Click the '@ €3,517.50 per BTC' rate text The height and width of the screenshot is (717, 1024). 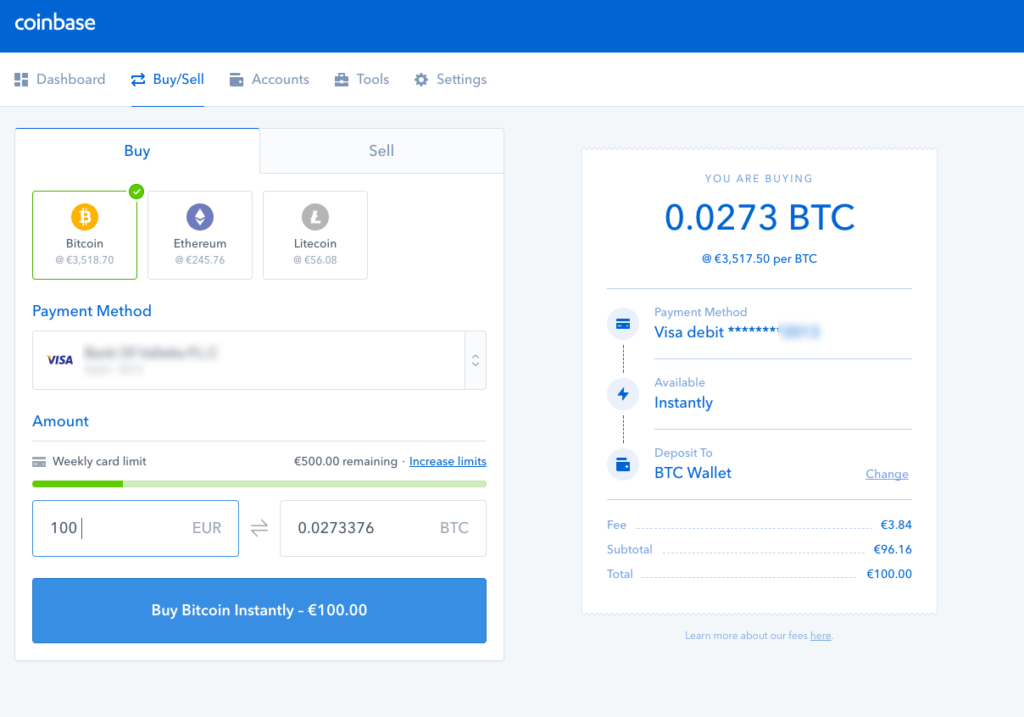pos(760,259)
